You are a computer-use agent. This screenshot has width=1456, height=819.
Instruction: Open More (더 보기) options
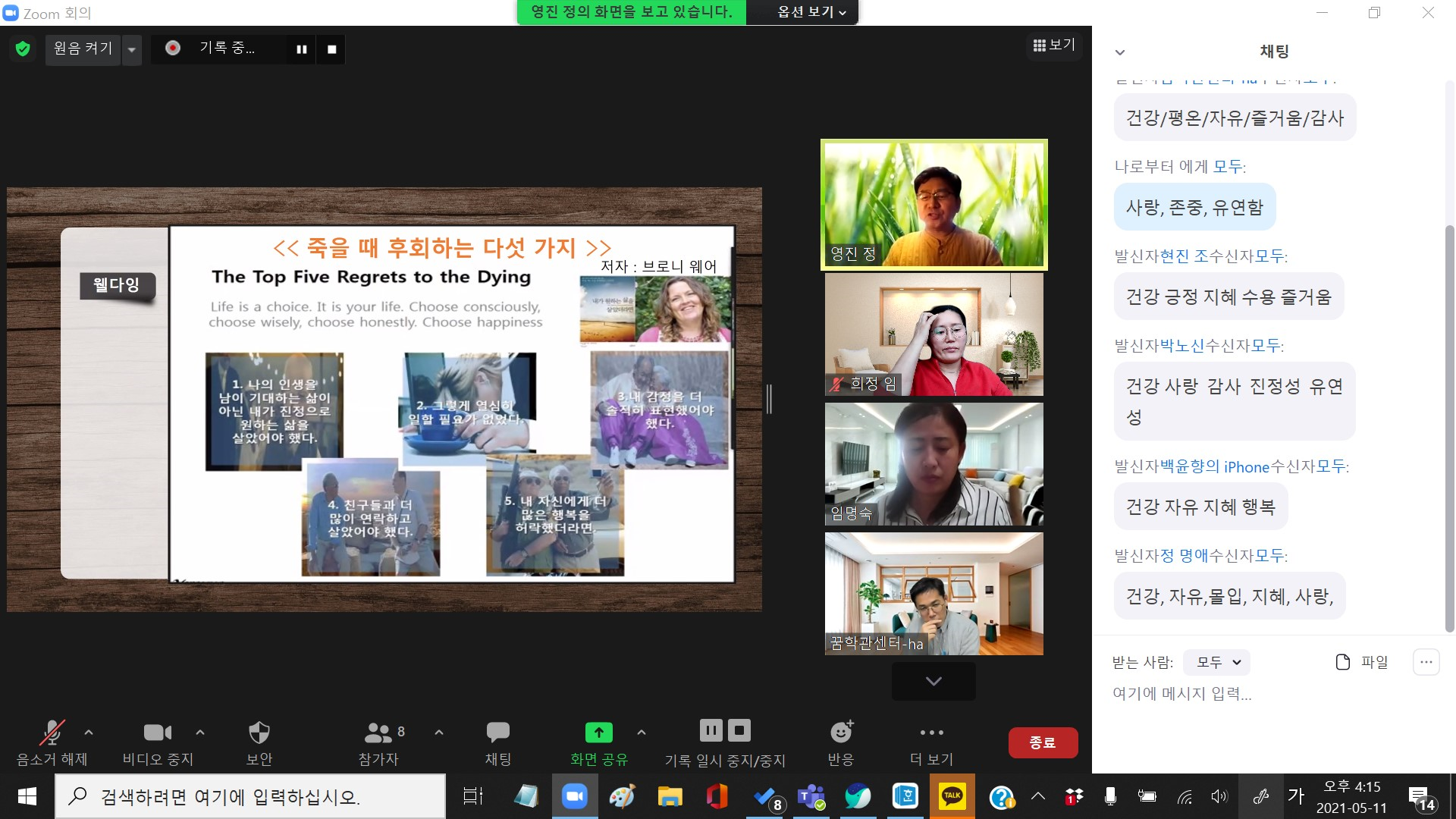[931, 743]
